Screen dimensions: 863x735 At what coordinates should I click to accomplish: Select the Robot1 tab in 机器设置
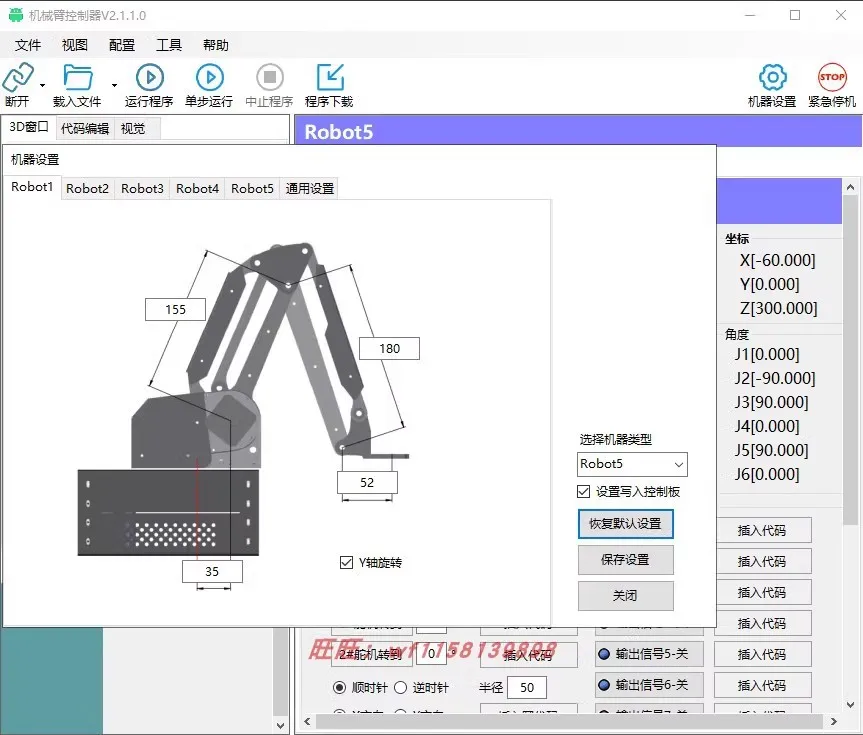32,187
